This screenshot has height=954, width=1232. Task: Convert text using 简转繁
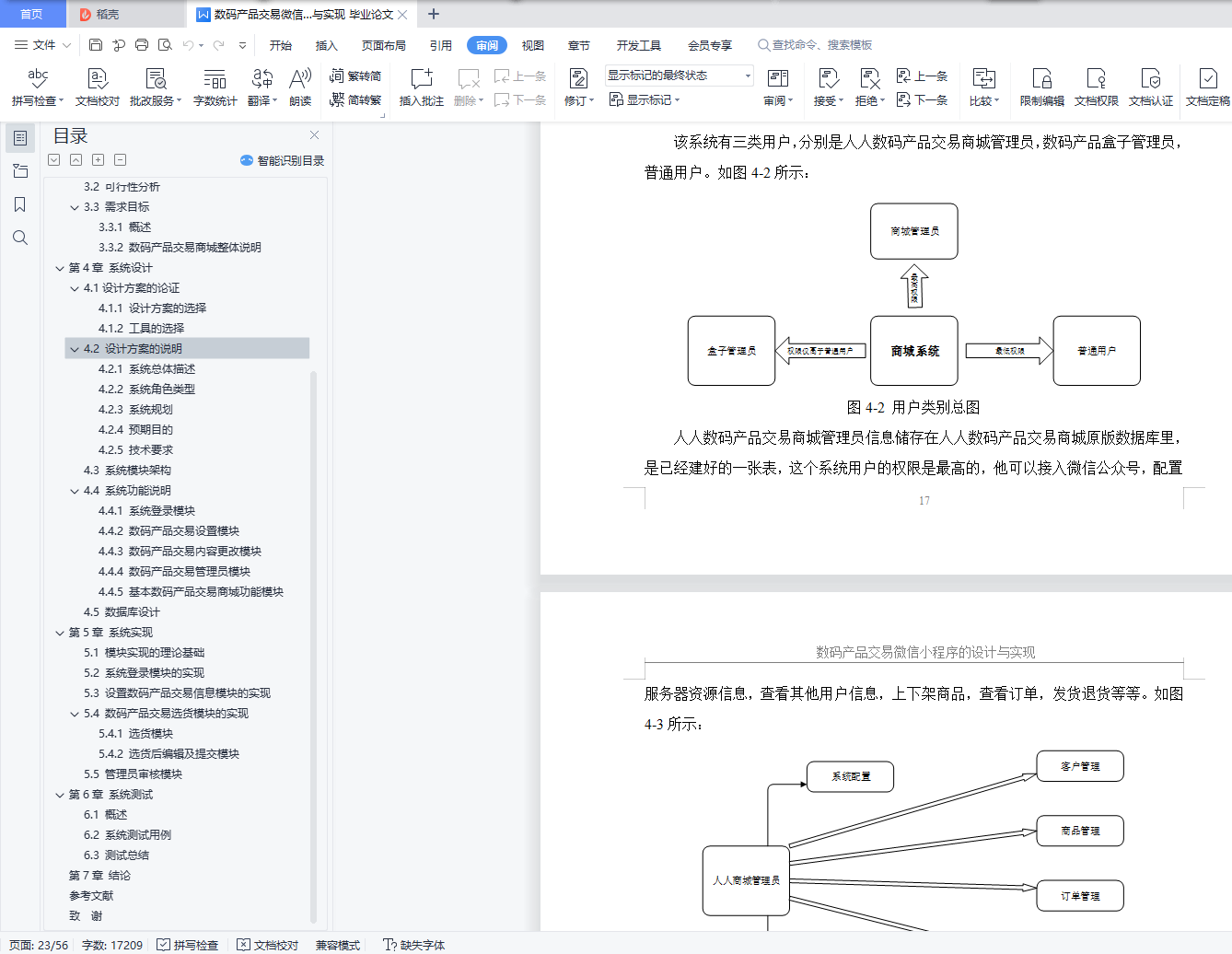[355, 99]
